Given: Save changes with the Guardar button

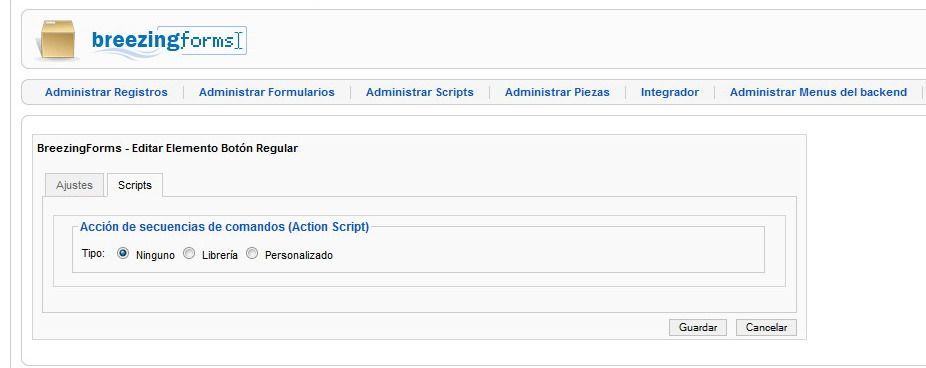Looking at the screenshot, I should click(x=698, y=327).
